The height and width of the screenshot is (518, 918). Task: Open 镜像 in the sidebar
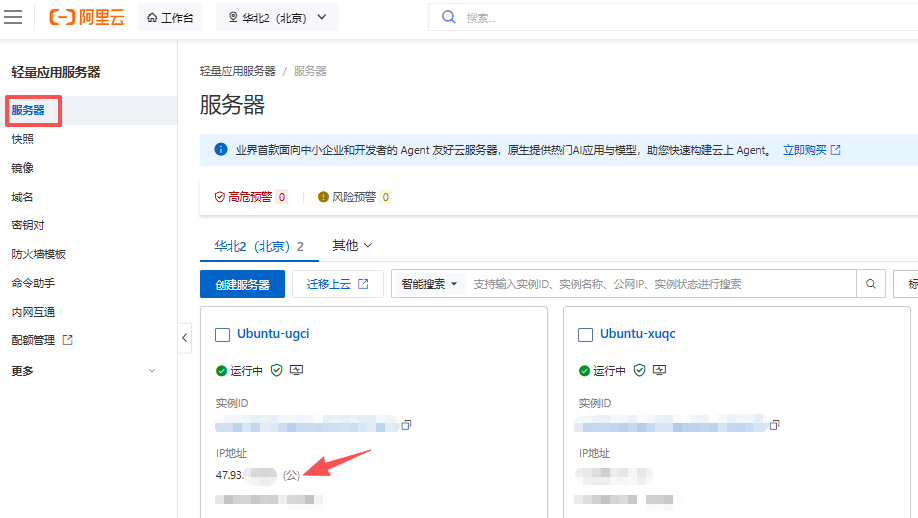tap(23, 168)
